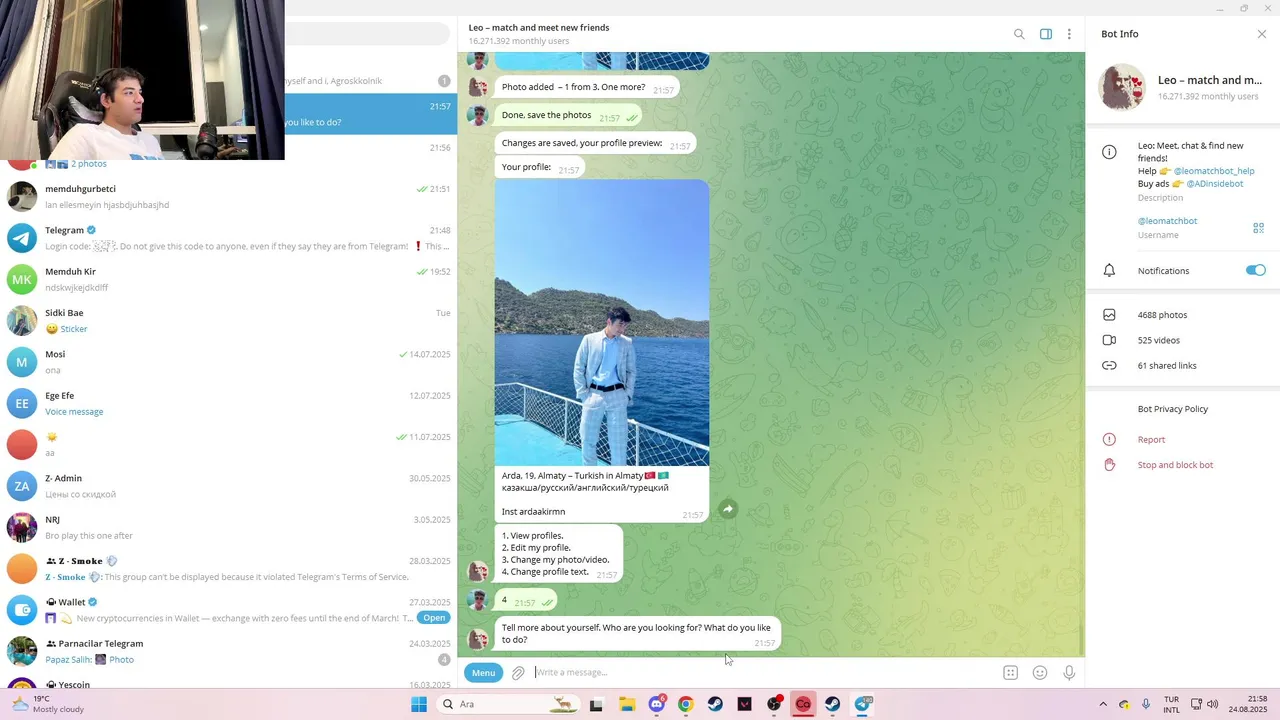Viewport: 1280px width, 720px height.
Task: Open Discord from the taskbar
Action: click(x=656, y=704)
